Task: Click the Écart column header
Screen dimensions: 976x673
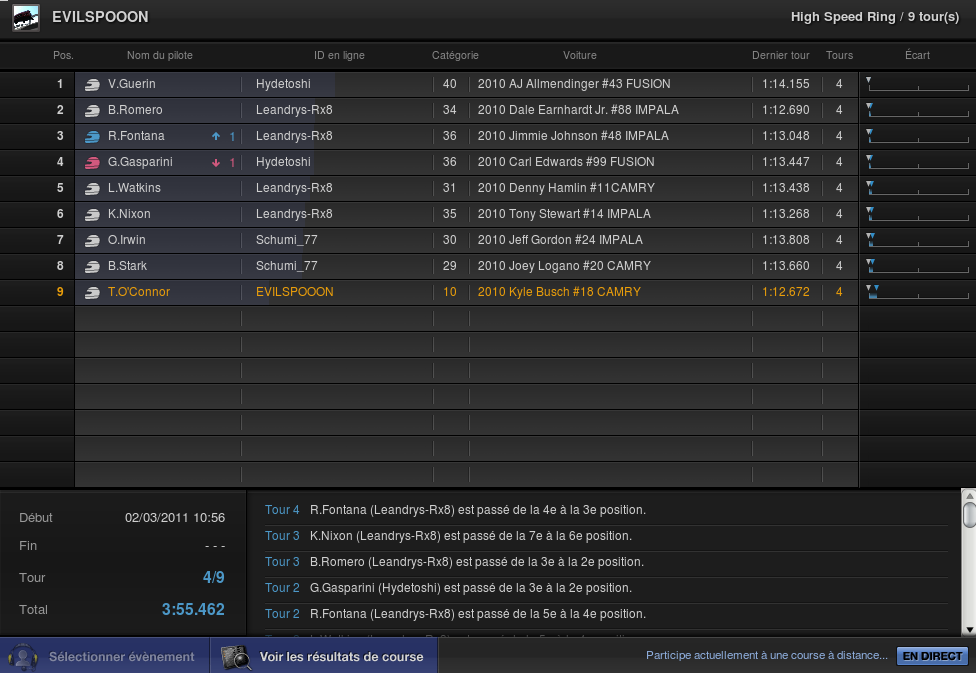Action: [x=917, y=56]
